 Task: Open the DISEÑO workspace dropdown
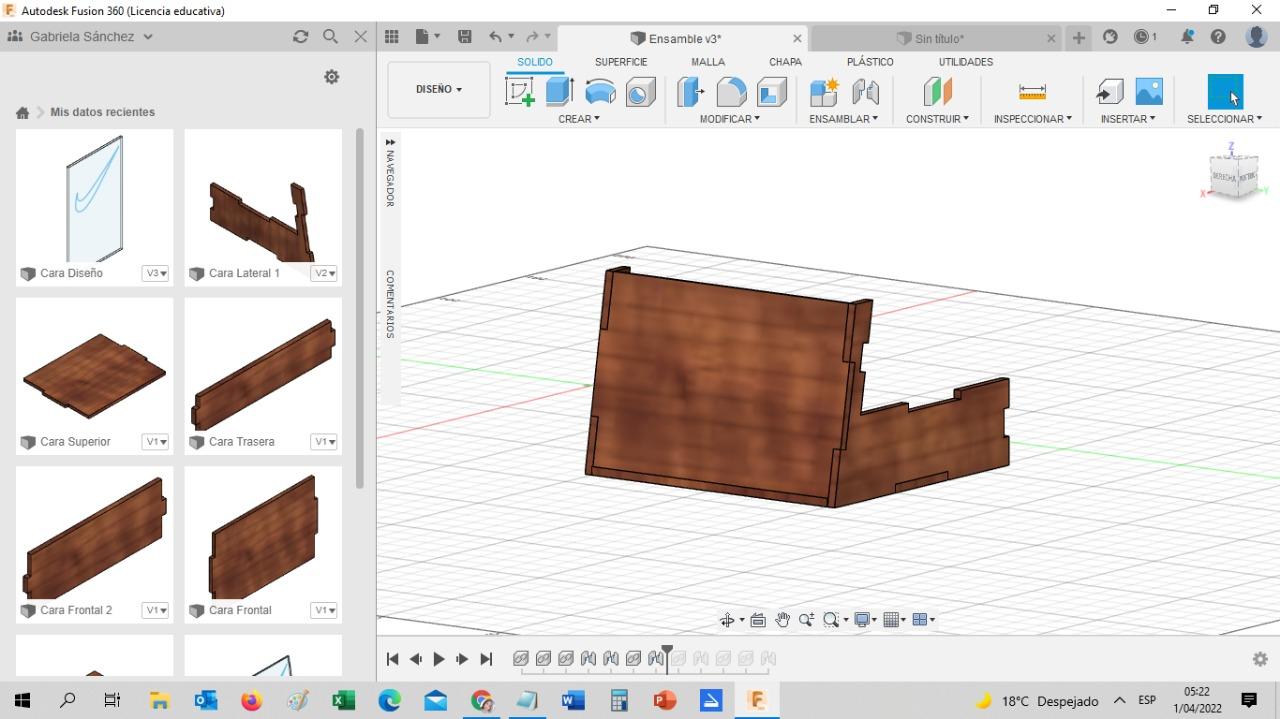coord(439,89)
